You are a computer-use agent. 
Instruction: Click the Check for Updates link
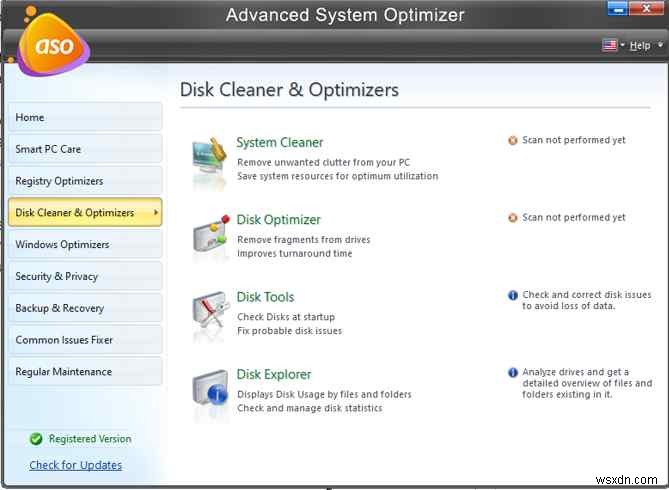[76, 465]
